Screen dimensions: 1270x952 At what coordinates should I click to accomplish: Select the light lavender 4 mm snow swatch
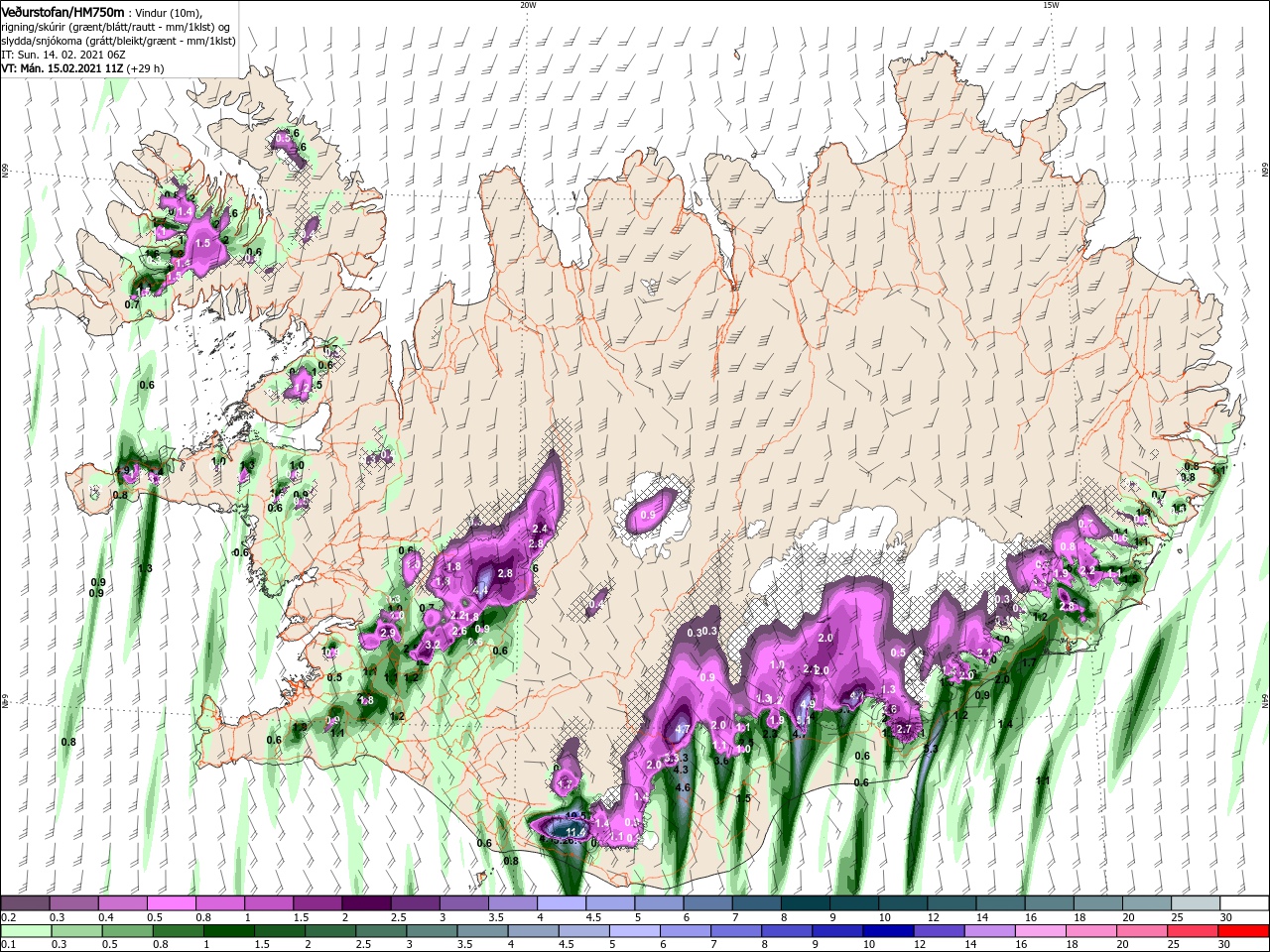[561, 903]
